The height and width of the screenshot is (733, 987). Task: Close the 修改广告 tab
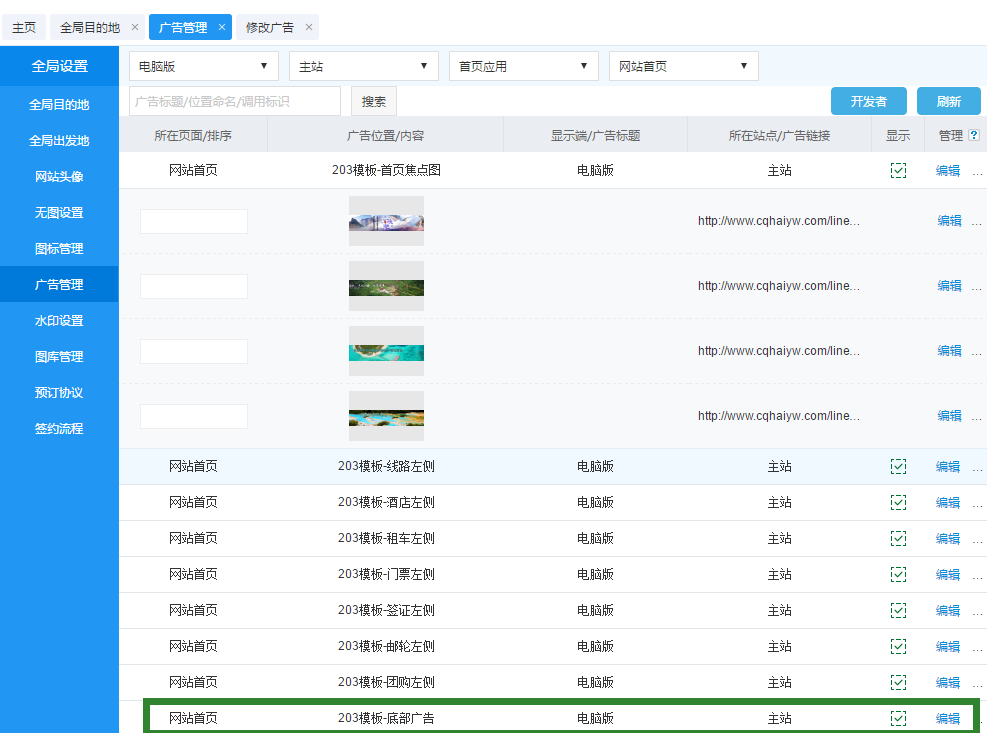tap(309, 27)
